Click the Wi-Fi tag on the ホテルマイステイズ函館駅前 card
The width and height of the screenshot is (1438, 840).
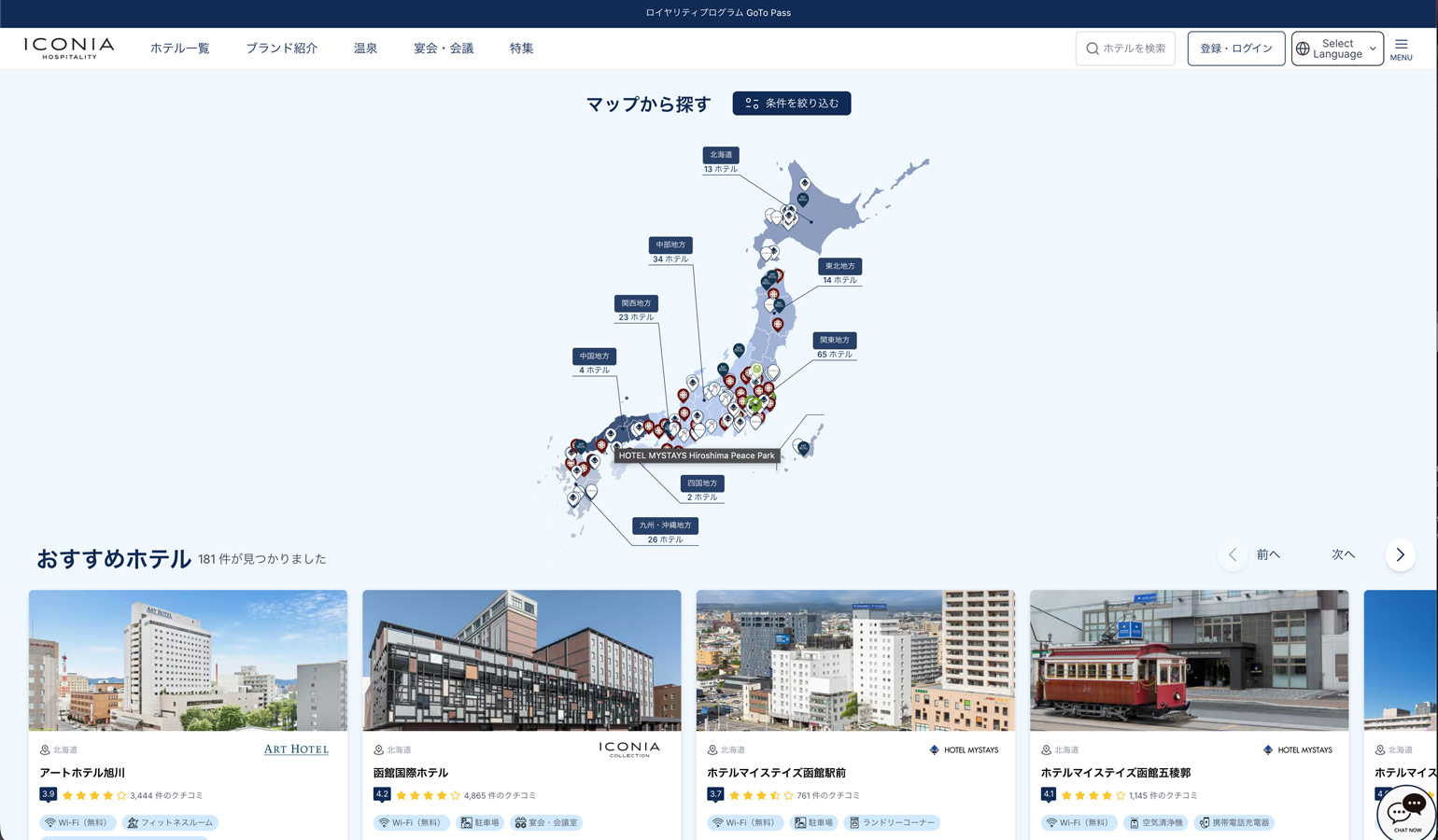pos(745,823)
